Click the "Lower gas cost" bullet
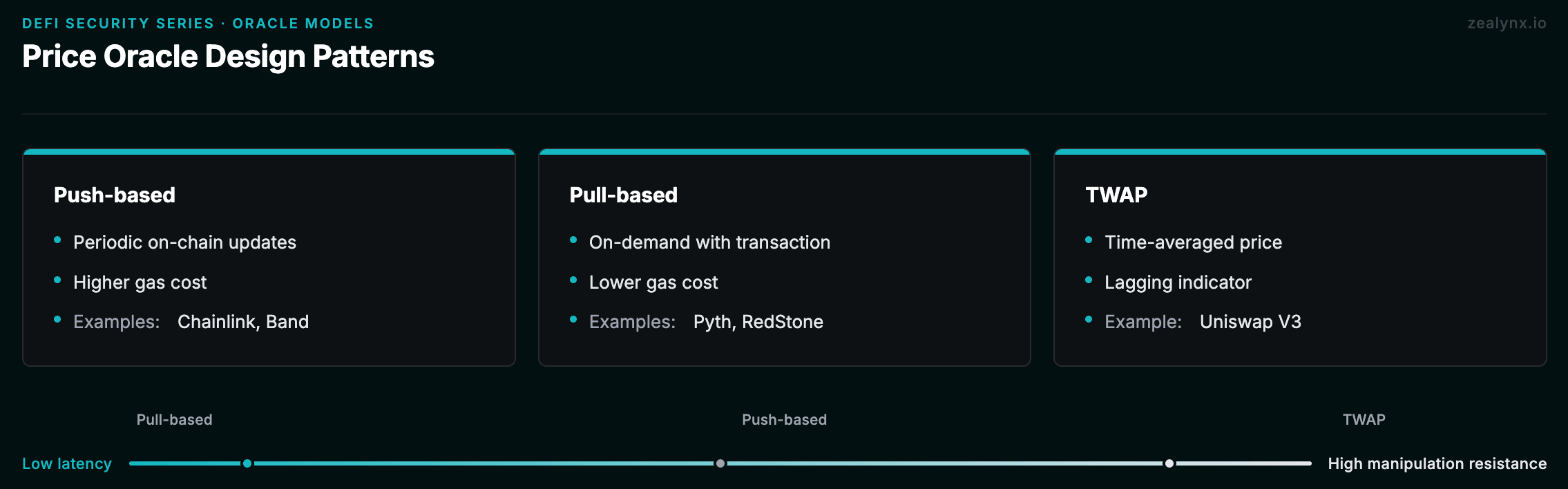 [653, 282]
